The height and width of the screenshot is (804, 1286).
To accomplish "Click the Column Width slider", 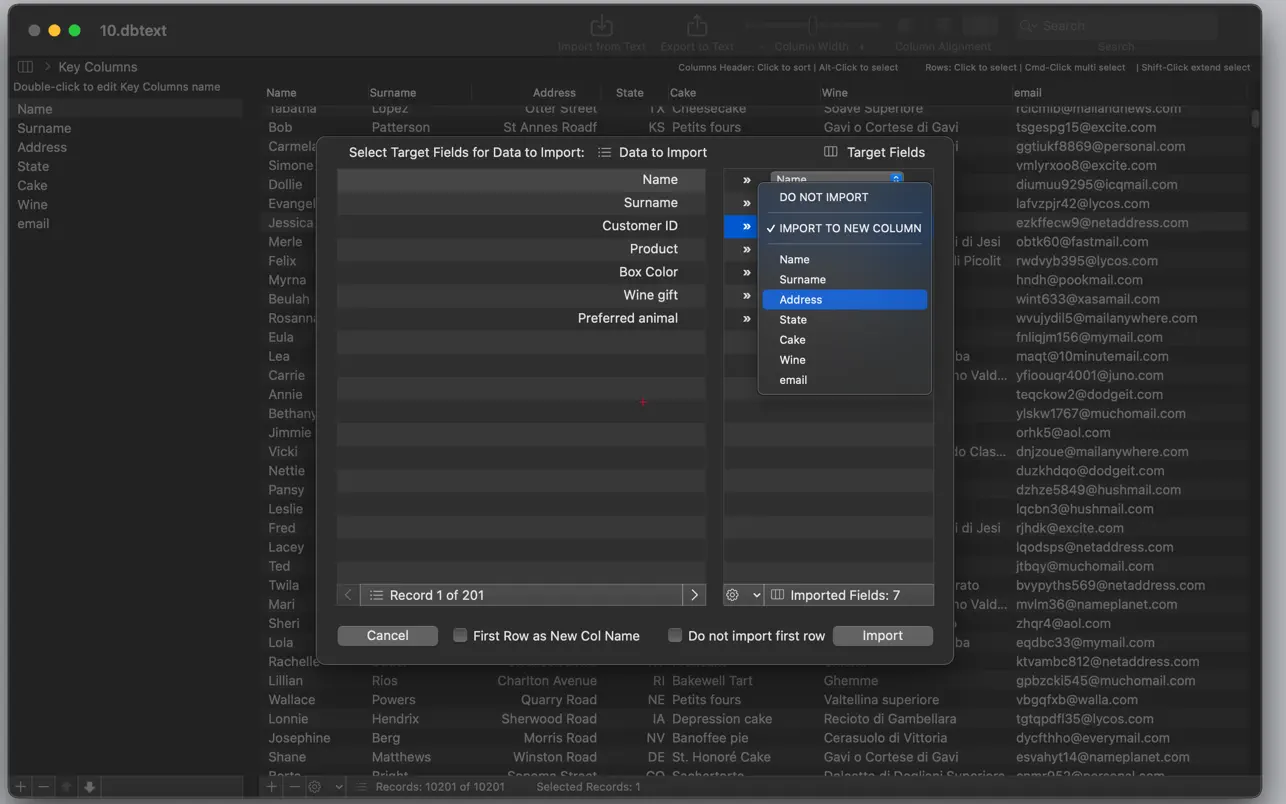I will (812, 26).
